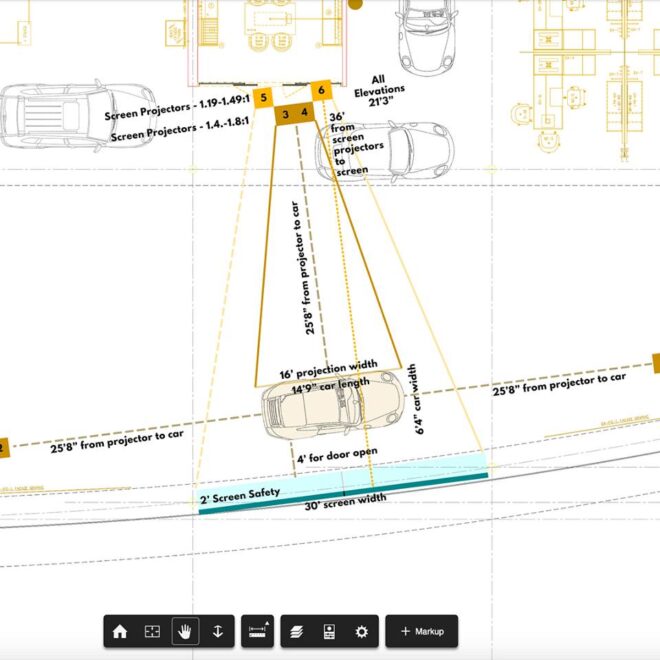Select "36' from screen projectors to screen" note
The image size is (660, 660).
pos(356,144)
